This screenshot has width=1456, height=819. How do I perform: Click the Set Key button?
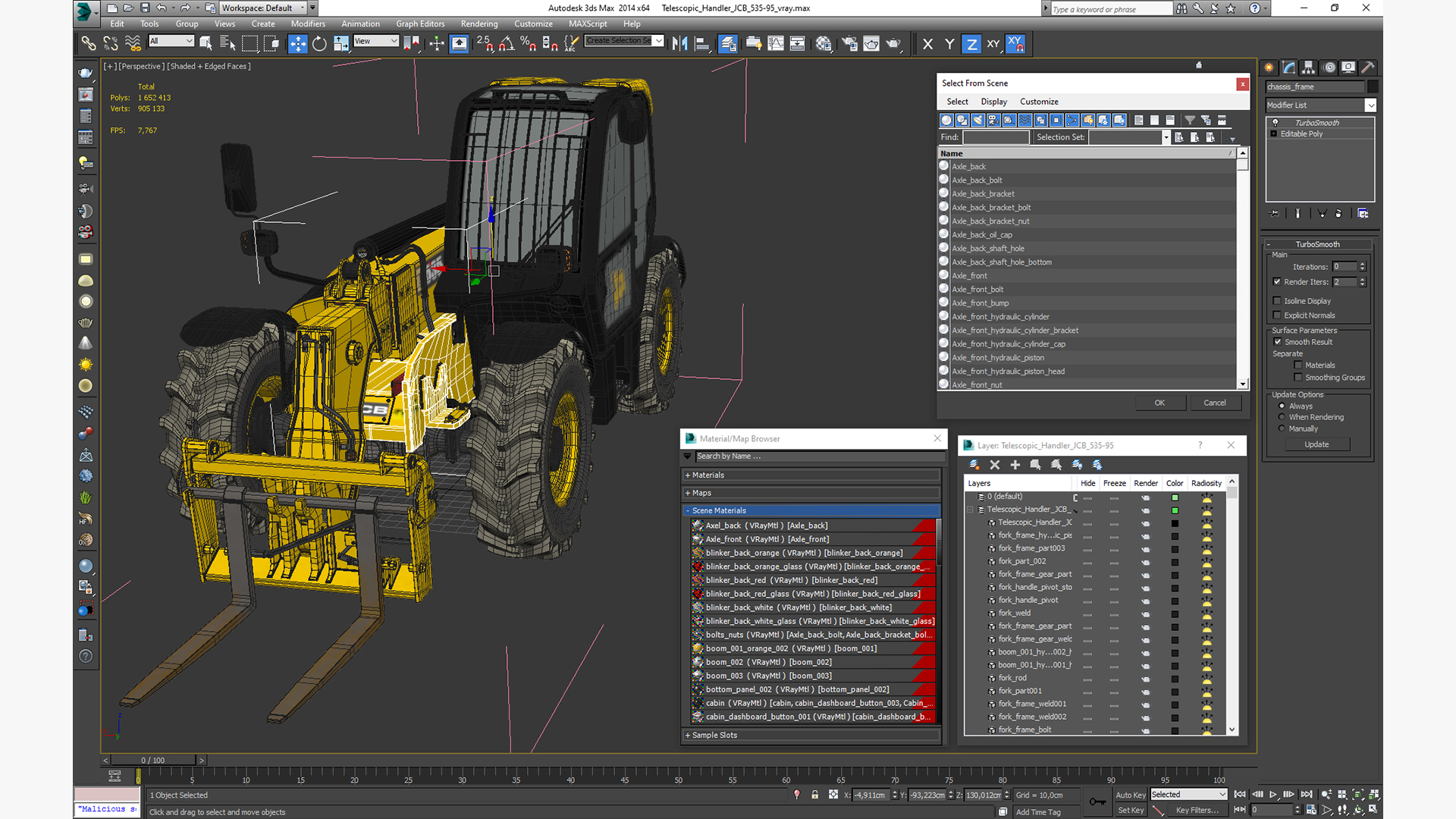point(1130,811)
